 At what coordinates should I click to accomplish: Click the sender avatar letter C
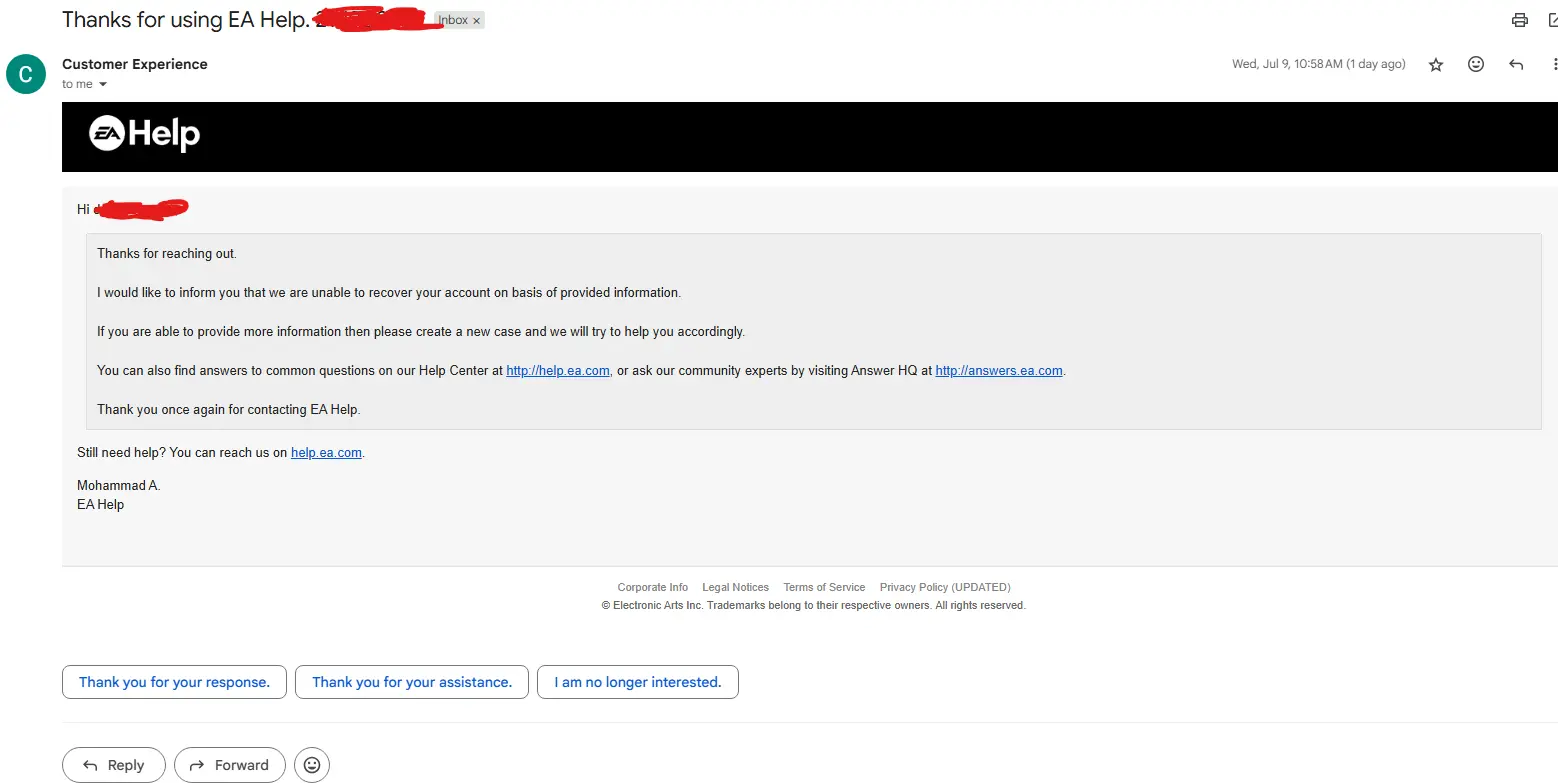point(26,73)
